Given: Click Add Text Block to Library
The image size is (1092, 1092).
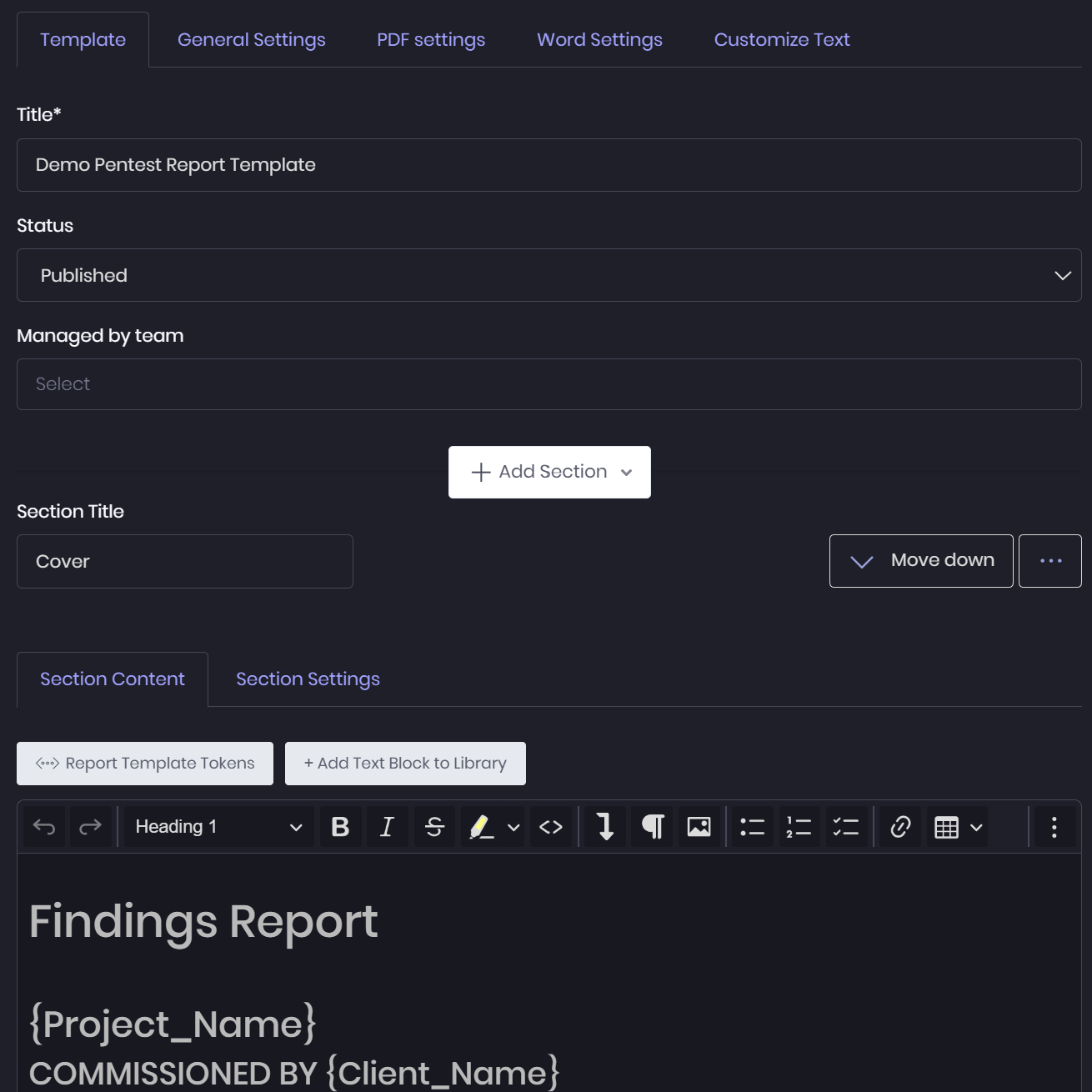Looking at the screenshot, I should point(405,764).
